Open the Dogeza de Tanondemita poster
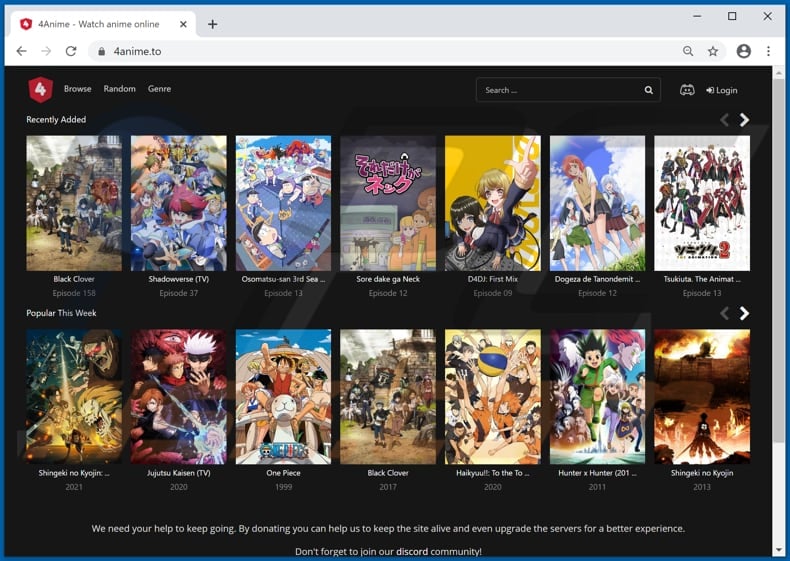This screenshot has height=561, width=790. pos(597,203)
